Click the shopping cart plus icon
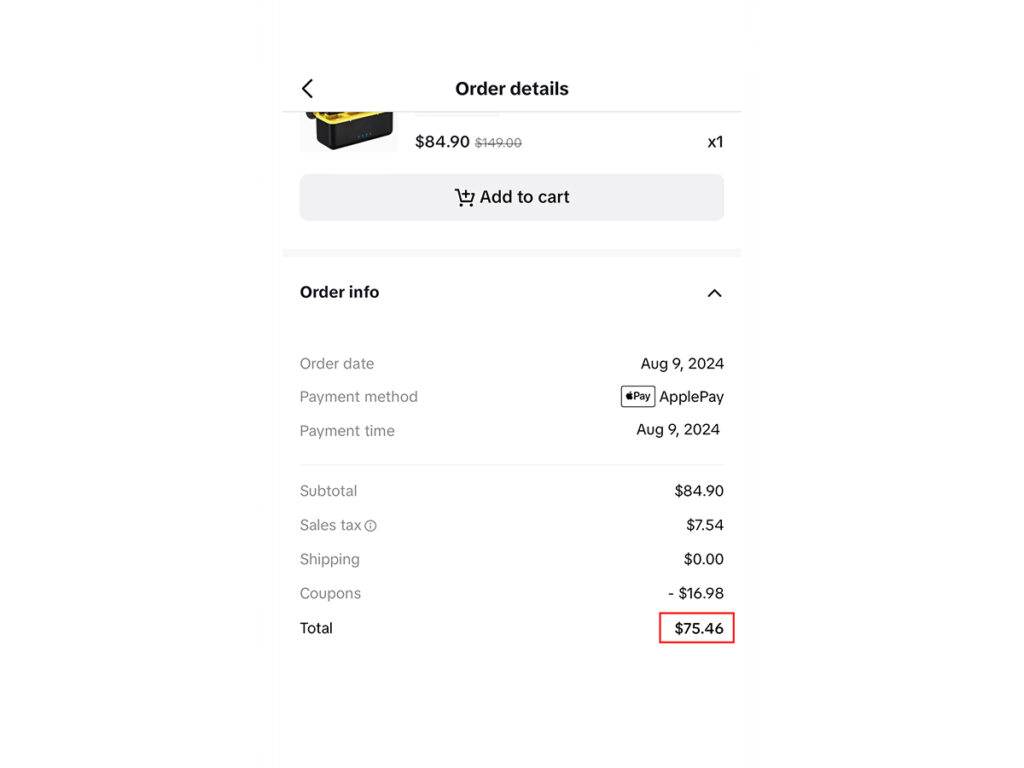The image size is (1024, 768). [x=465, y=198]
